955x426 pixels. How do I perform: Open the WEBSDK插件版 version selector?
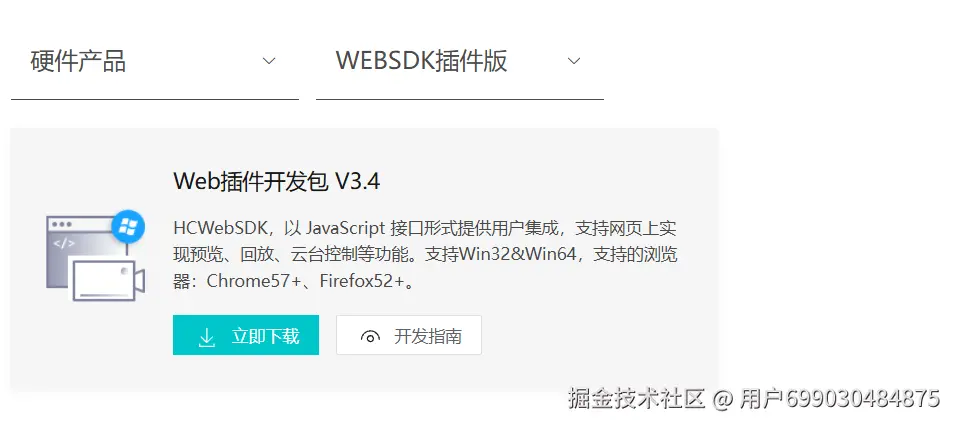coord(460,62)
